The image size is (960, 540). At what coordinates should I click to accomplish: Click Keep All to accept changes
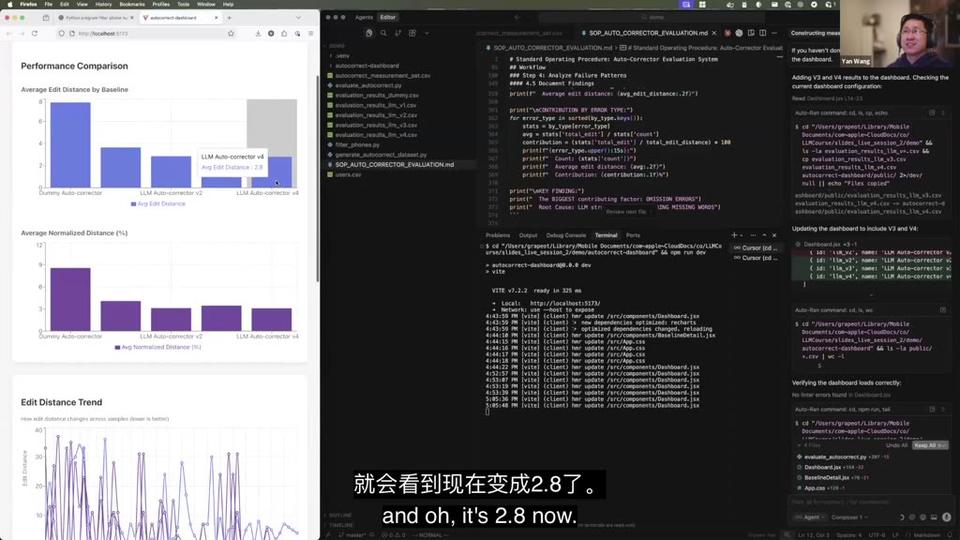click(929, 445)
